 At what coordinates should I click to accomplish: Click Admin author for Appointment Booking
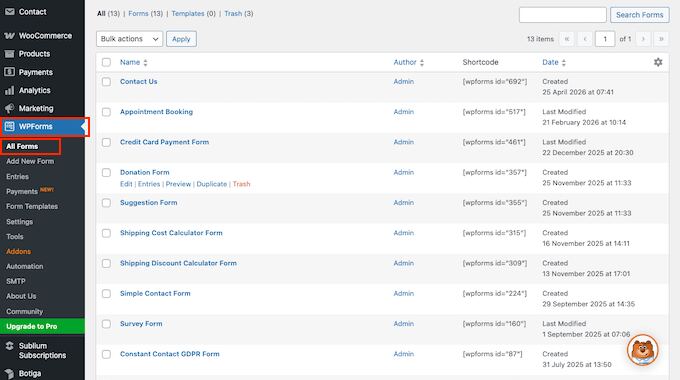point(403,112)
